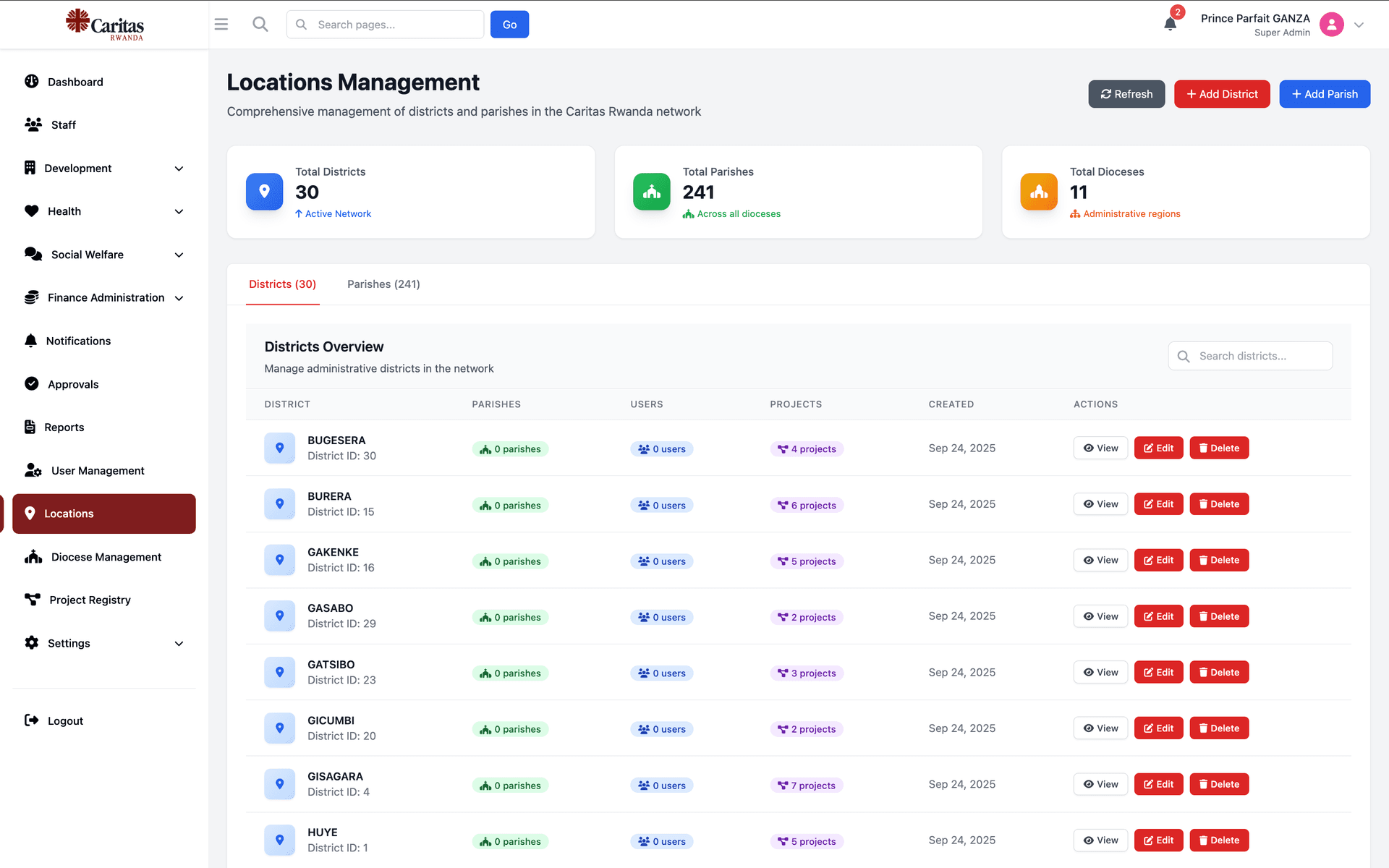The width and height of the screenshot is (1389, 868).
Task: Expand the Settings sidebar menu
Action: coord(104,643)
